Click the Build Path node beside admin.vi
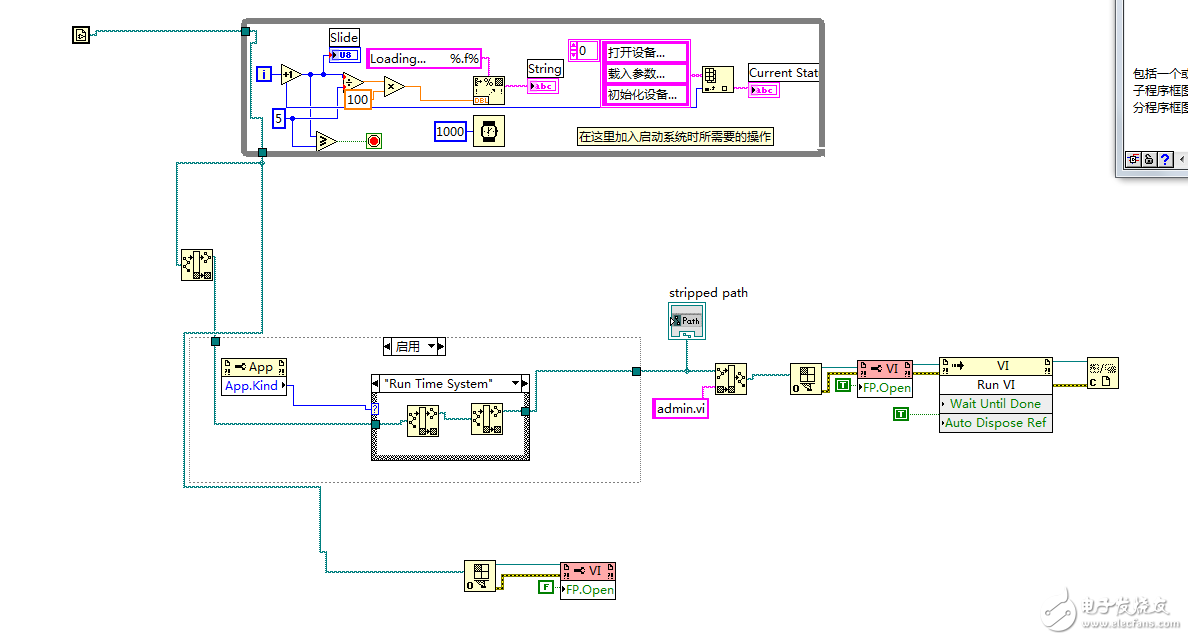Viewport: 1188px width, 640px height. tap(730, 379)
